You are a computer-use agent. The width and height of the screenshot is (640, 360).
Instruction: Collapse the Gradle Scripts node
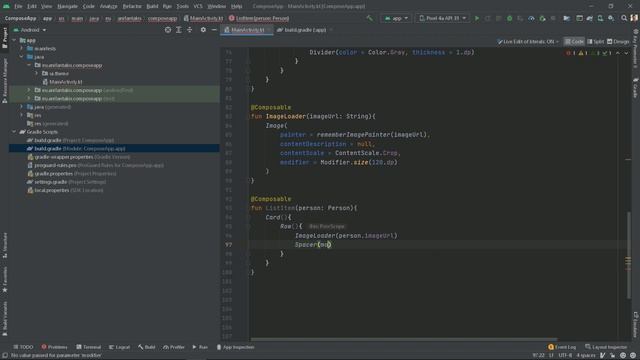(x=14, y=131)
